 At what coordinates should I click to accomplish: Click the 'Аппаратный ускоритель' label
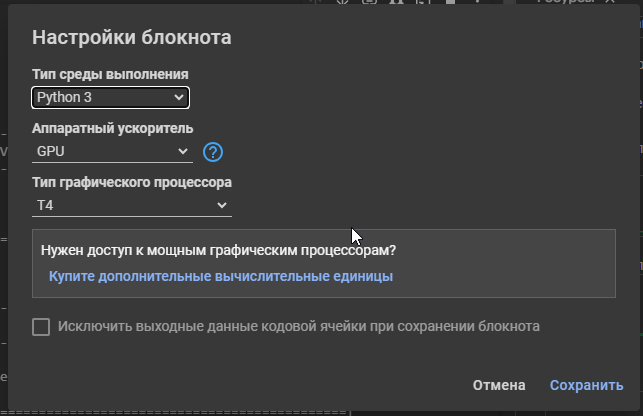coord(113,129)
